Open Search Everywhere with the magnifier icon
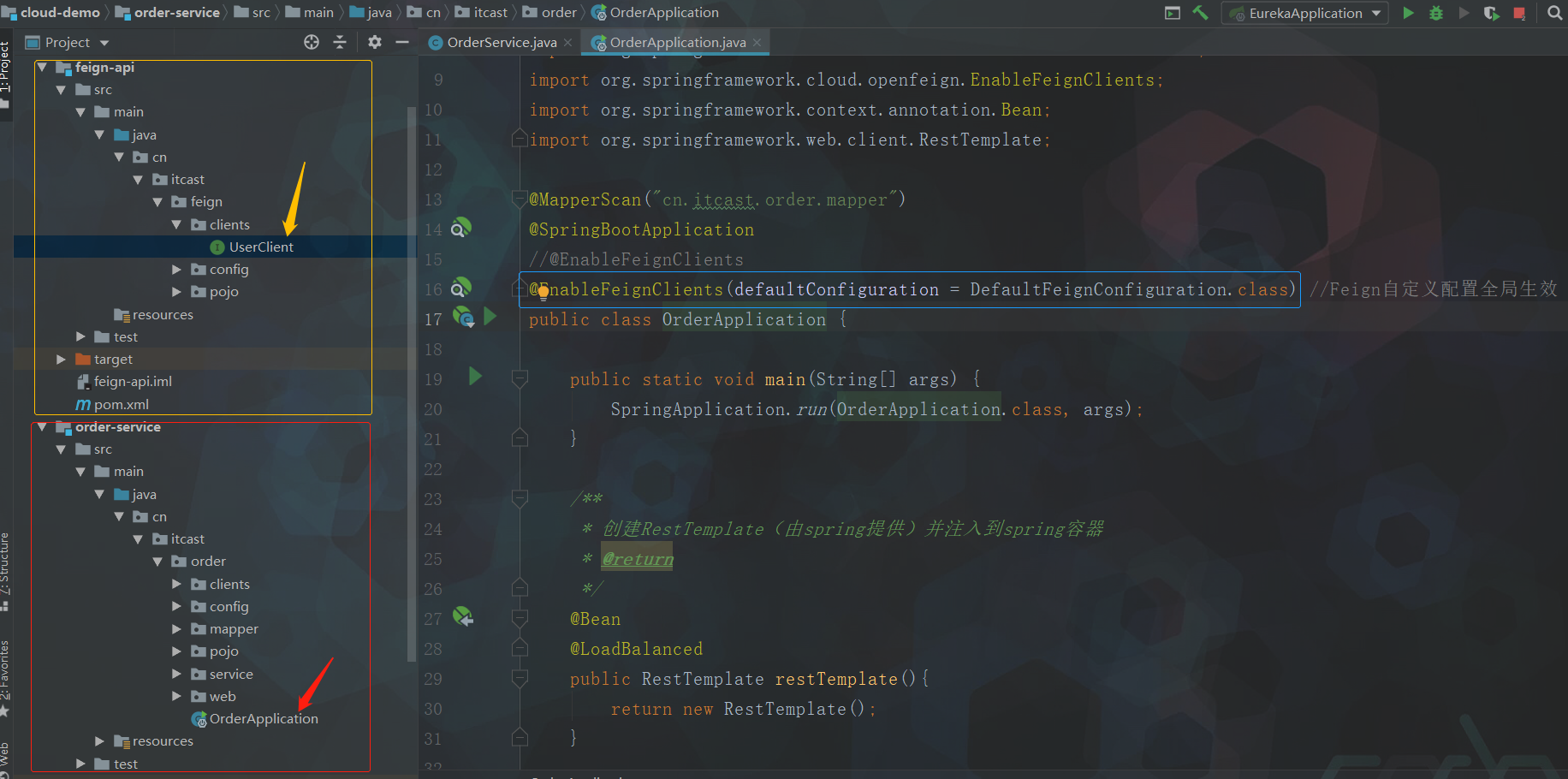1568x779 pixels. (x=1554, y=13)
